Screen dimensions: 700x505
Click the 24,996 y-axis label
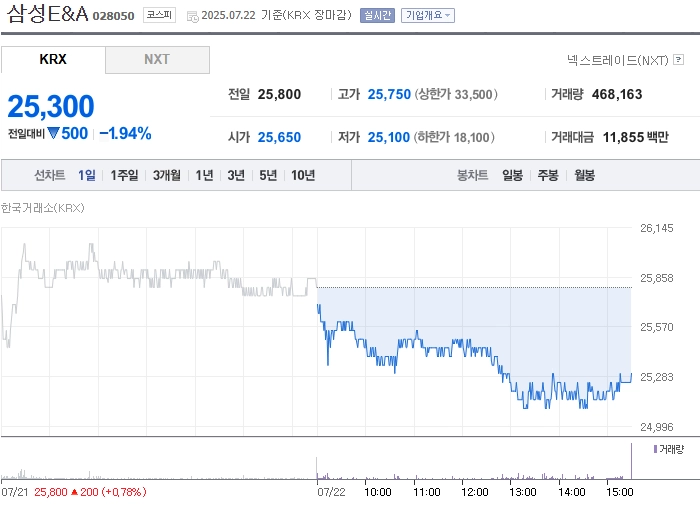click(x=657, y=427)
